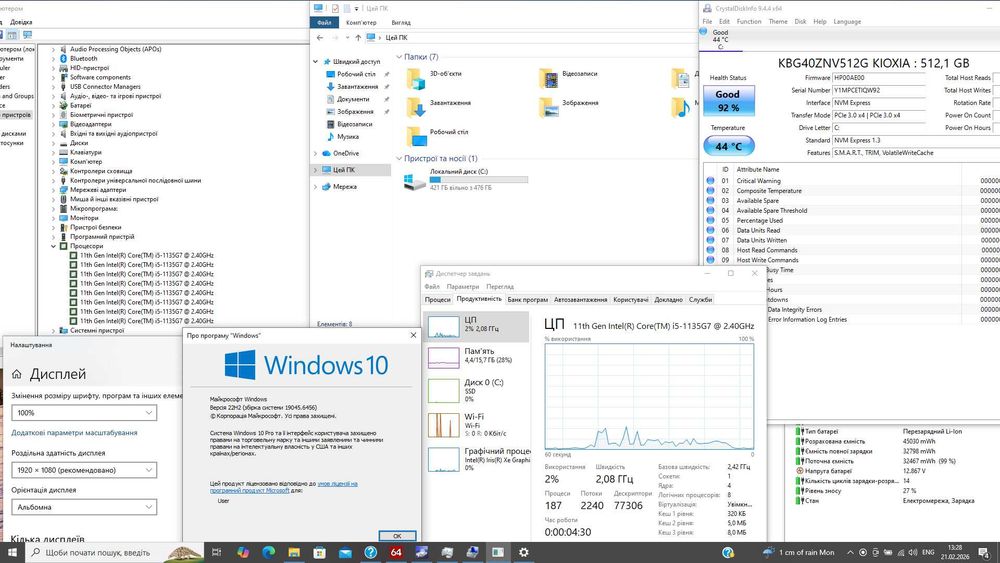Launch Microsoft Edge from the taskbar
Image resolution: width=1000 pixels, height=563 pixels.
tap(268, 552)
